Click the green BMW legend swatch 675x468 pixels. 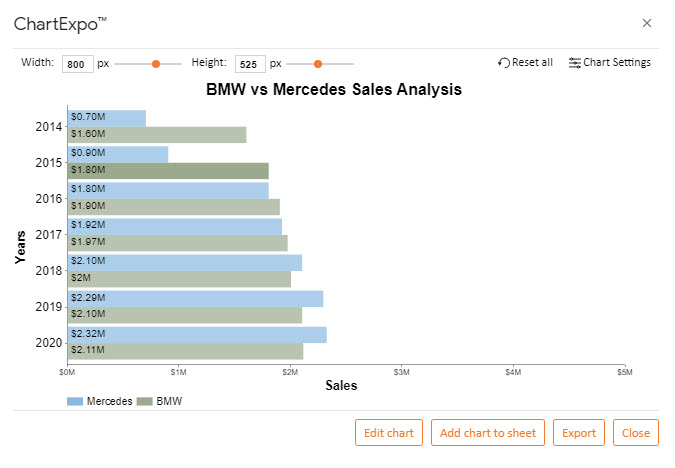tap(145, 402)
